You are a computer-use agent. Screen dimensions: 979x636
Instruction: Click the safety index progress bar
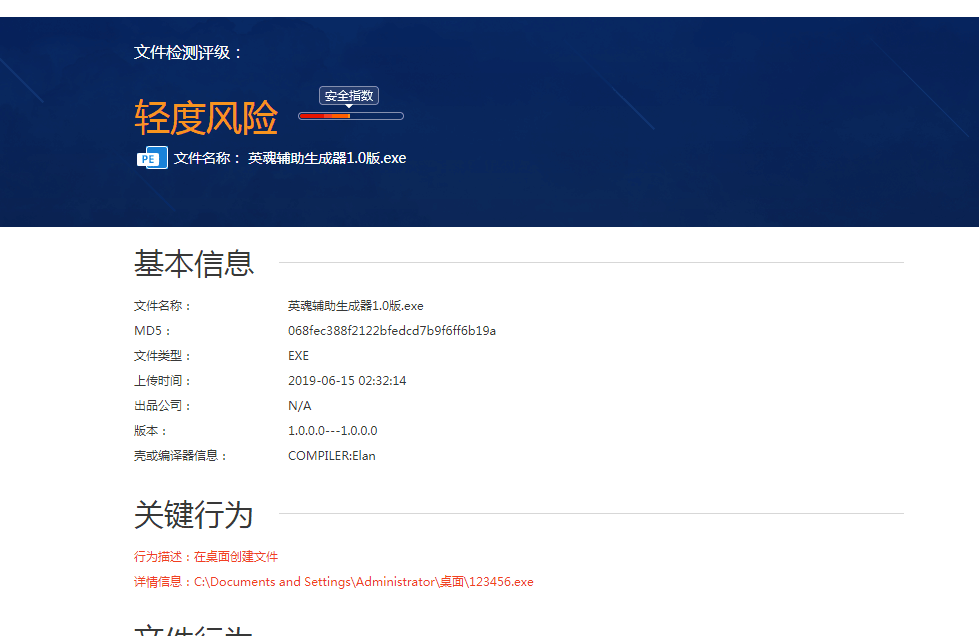coord(350,116)
